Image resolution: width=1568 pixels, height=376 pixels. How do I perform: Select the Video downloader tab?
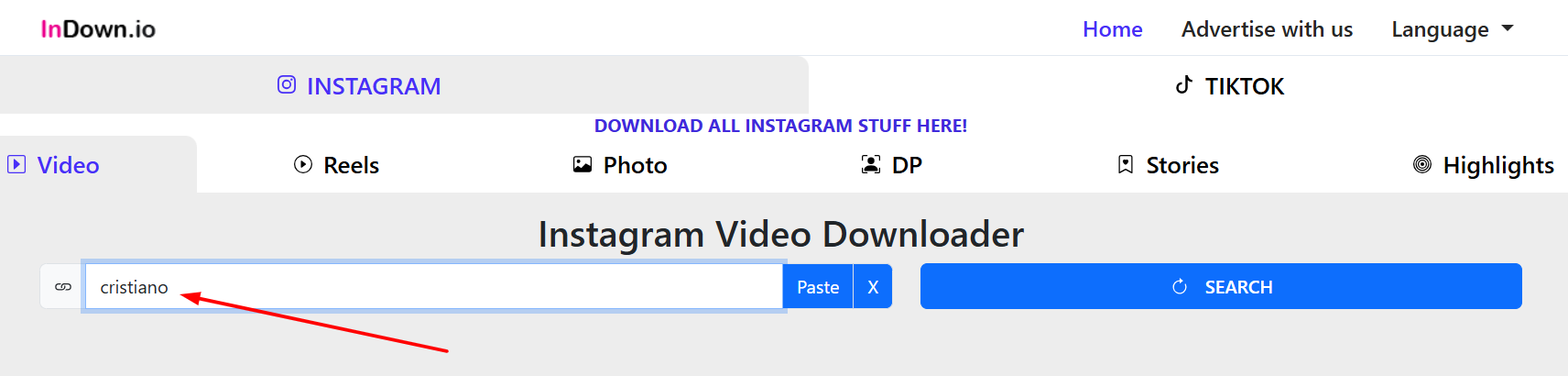coord(98,165)
